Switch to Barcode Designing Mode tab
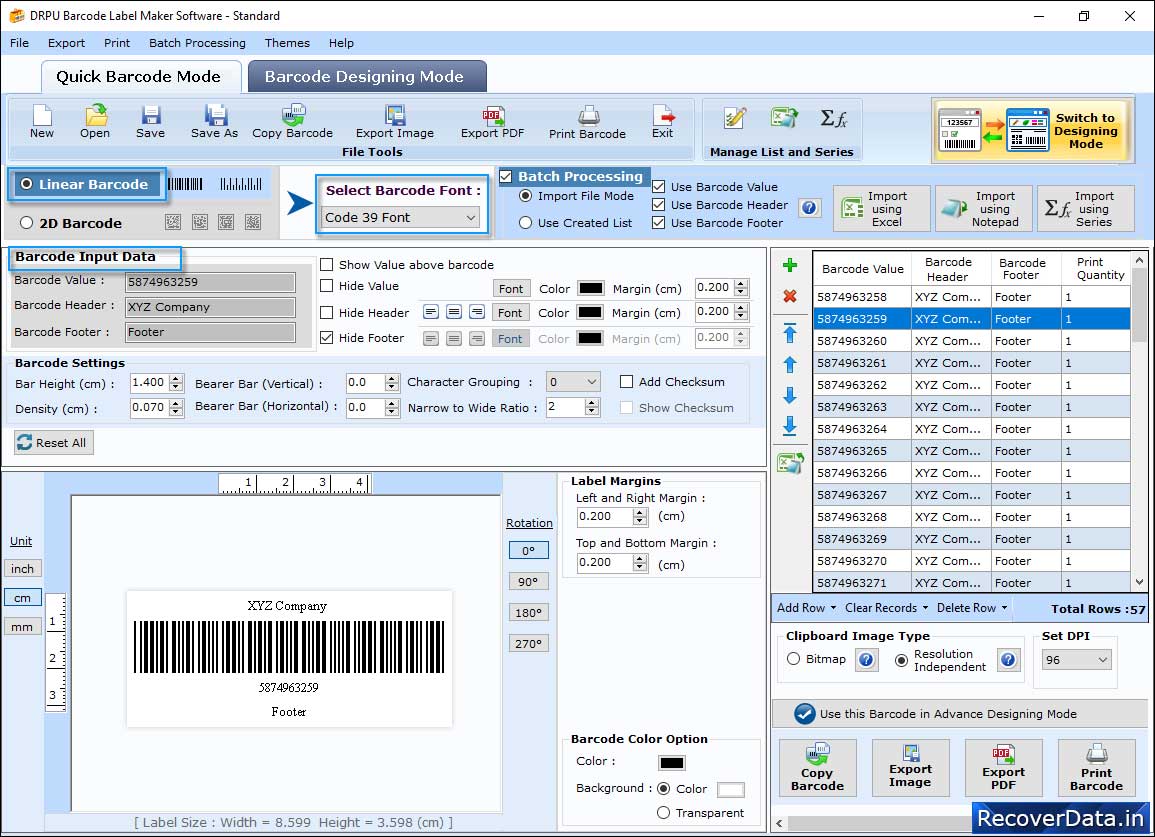The image size is (1155, 837). (x=366, y=77)
